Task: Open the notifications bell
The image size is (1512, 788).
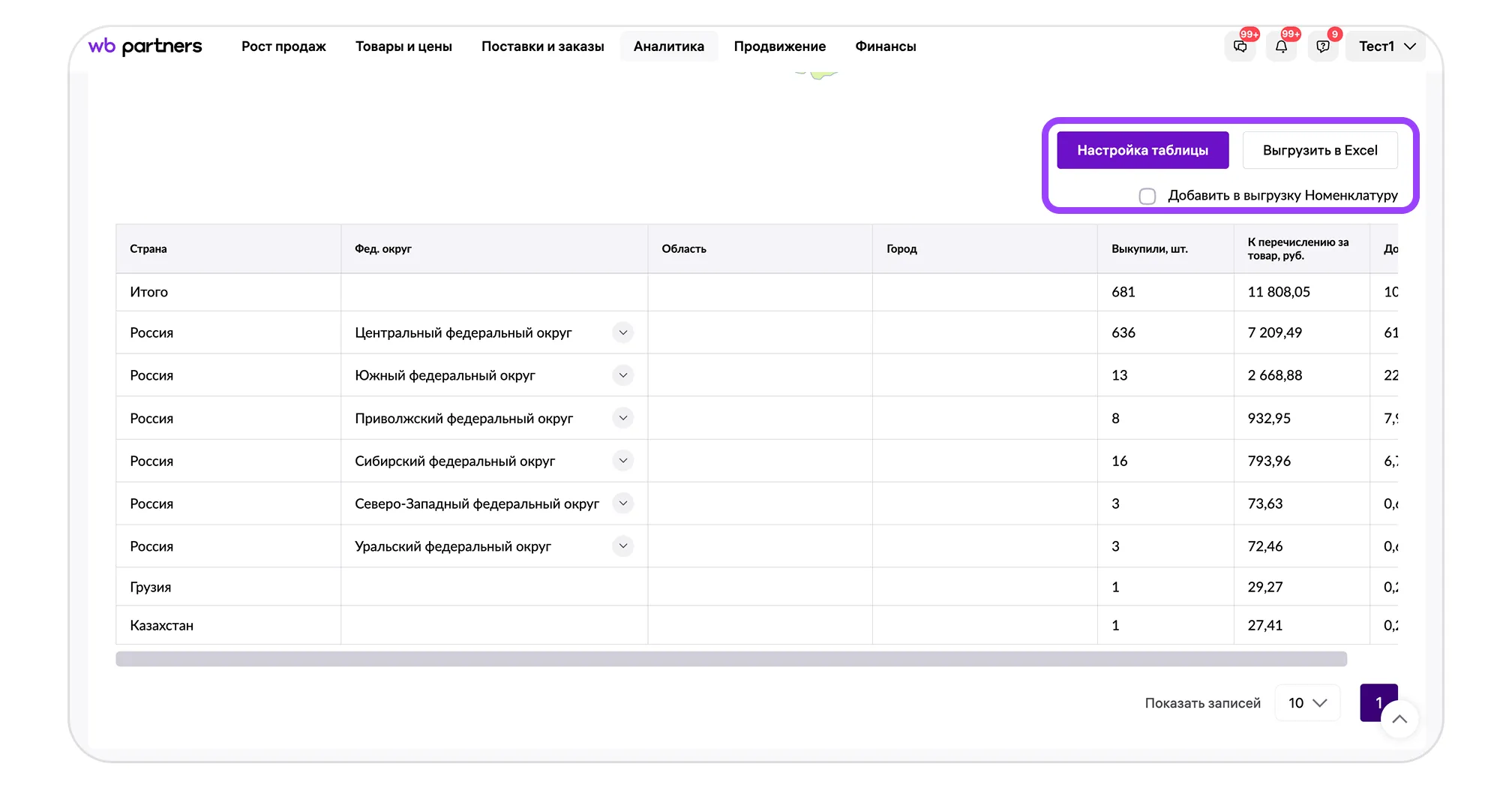Action: click(1281, 47)
